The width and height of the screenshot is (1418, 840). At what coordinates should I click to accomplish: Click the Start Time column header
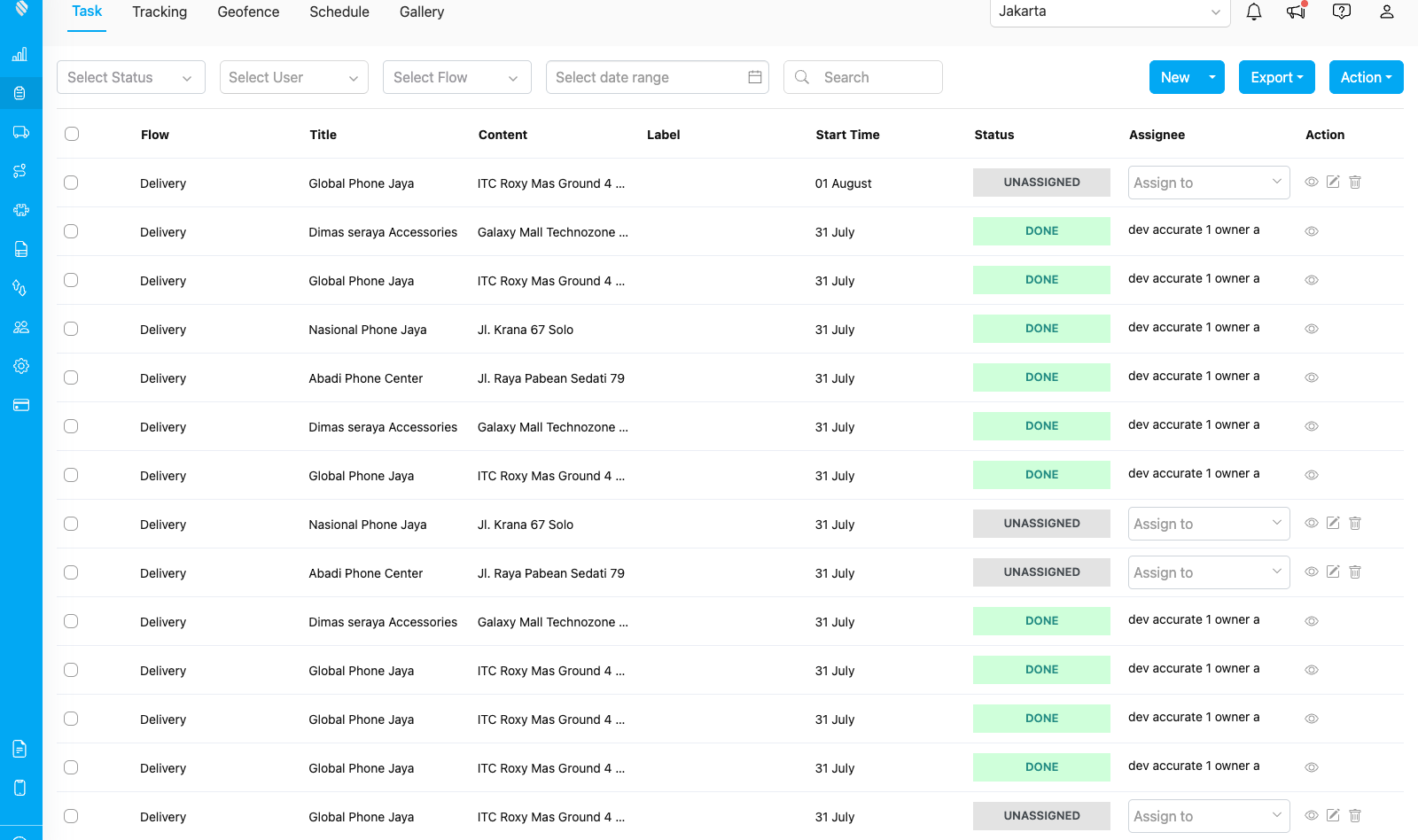[x=847, y=135]
